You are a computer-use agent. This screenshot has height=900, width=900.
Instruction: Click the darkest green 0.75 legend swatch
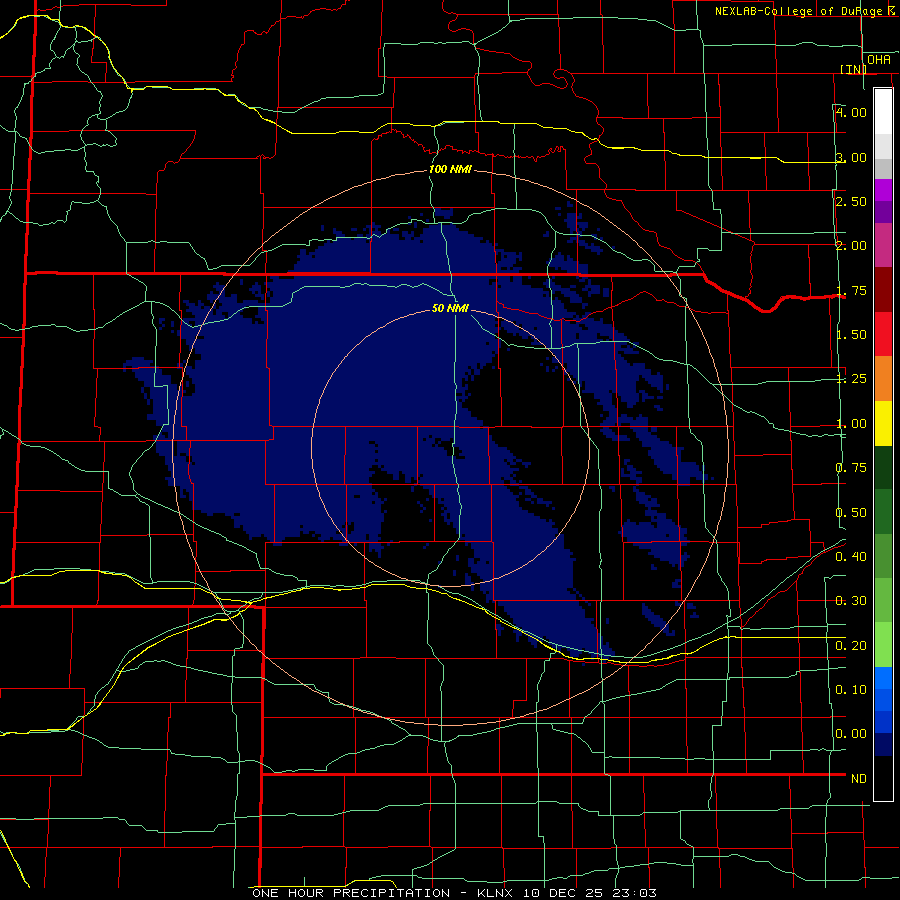coord(883,467)
